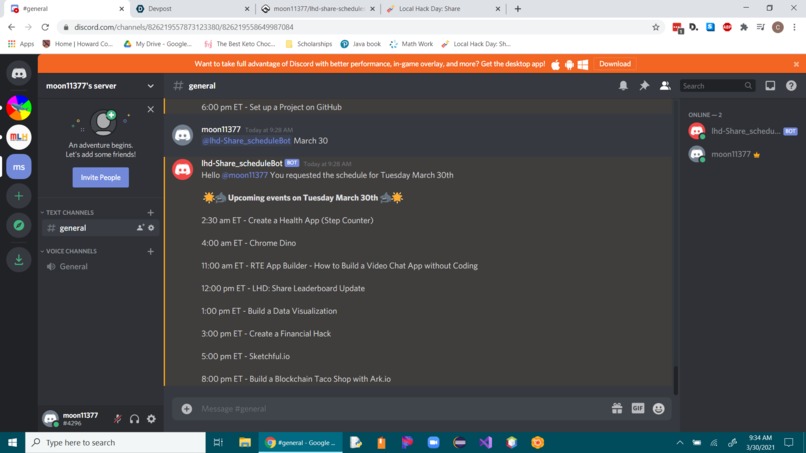Collapse the VOICE CHANNELS category

click(x=69, y=251)
